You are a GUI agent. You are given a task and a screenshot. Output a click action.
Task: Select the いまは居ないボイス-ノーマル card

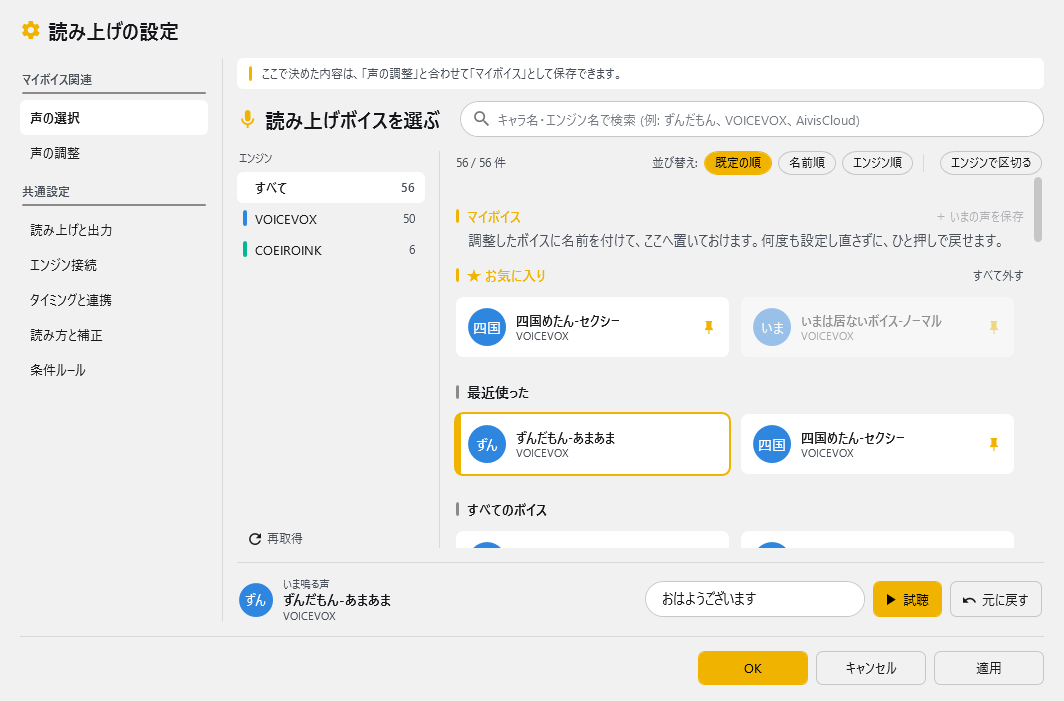pyautogui.click(x=877, y=327)
